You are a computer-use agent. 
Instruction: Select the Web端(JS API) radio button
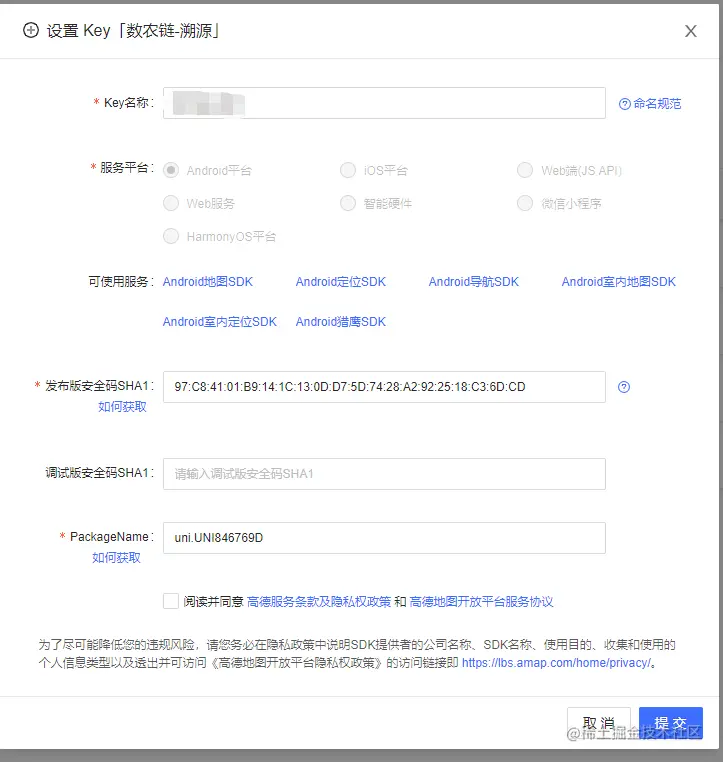pyautogui.click(x=525, y=171)
